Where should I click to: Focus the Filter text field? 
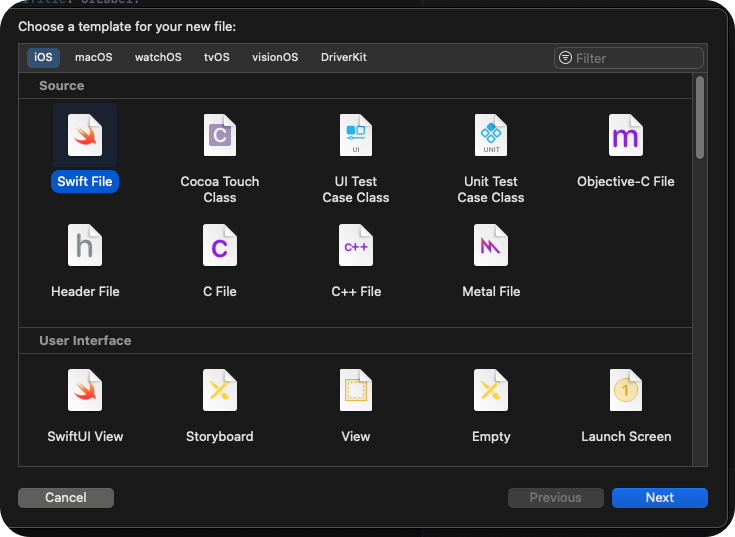click(629, 58)
